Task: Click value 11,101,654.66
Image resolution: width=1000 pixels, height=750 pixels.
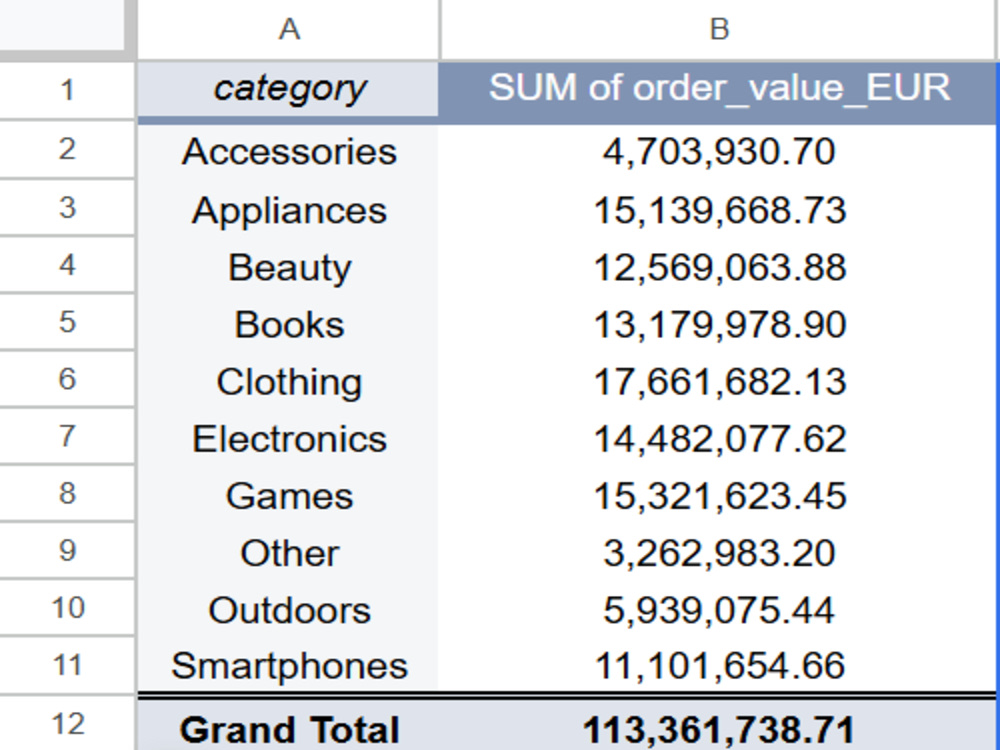Action: [718, 665]
